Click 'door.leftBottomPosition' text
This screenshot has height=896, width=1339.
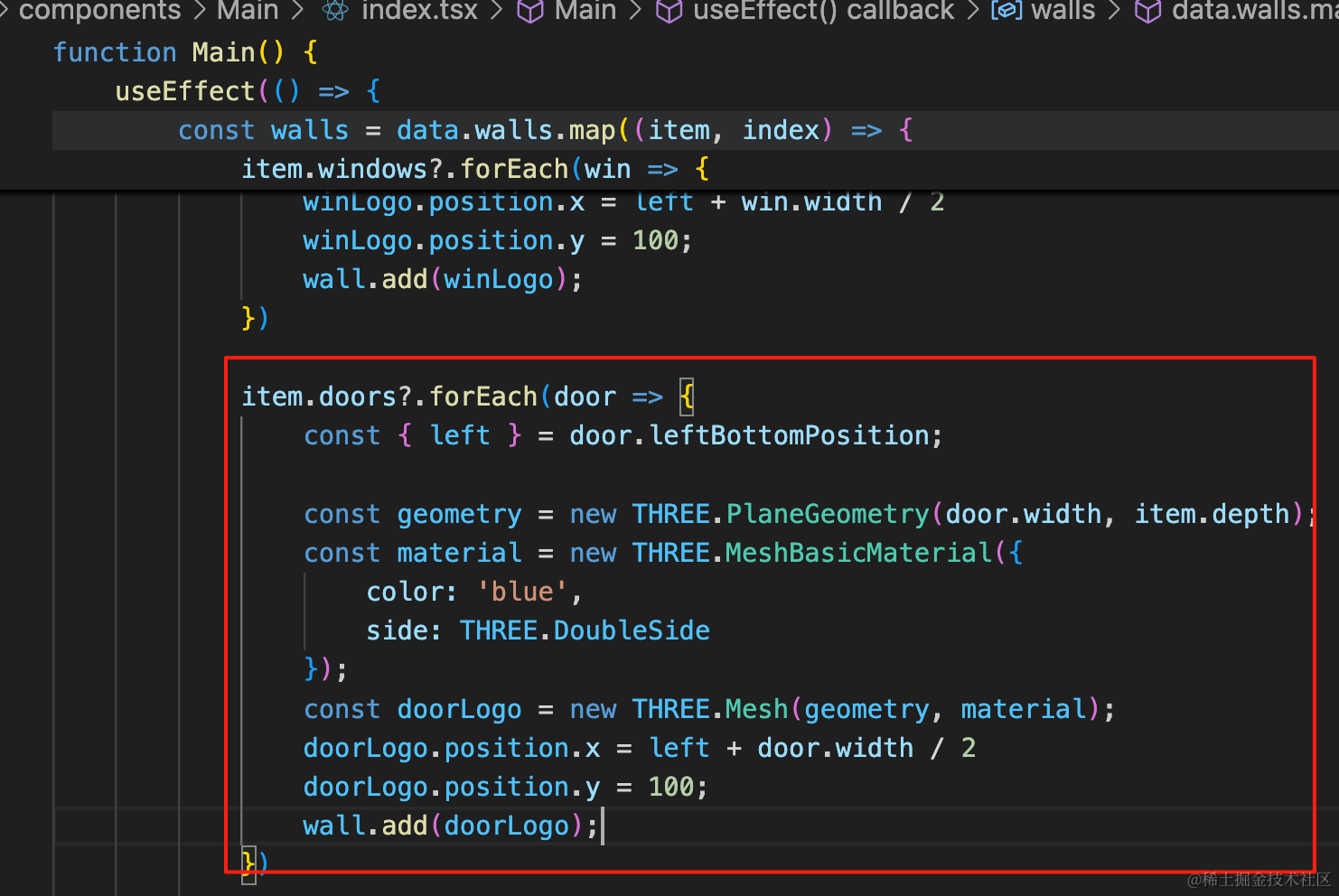(x=750, y=435)
